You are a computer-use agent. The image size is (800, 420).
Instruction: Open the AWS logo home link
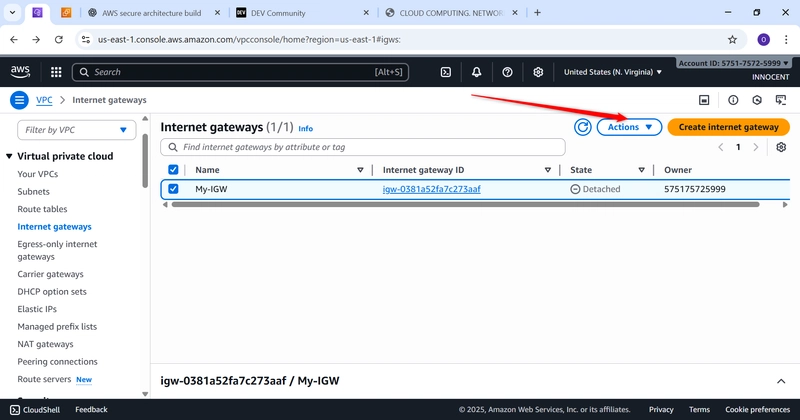[x=20, y=72]
